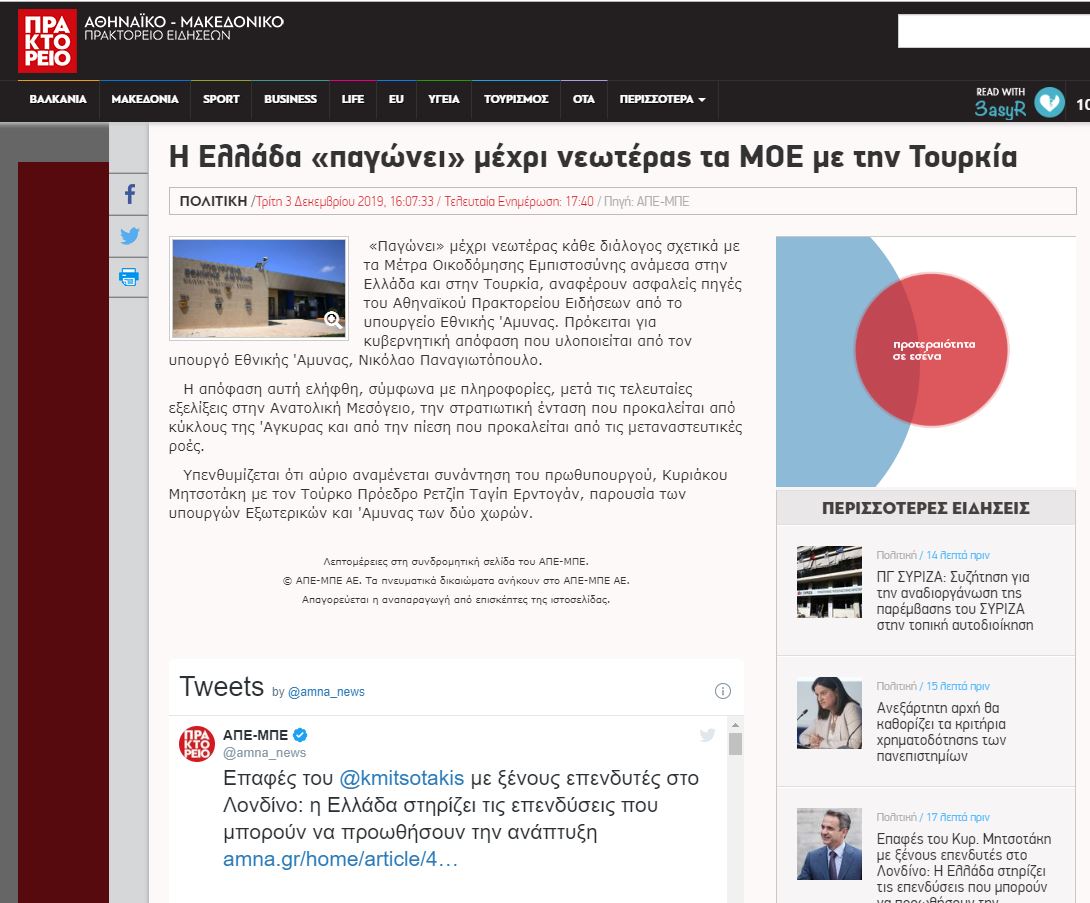
Task: Click the Tweets widget info icon
Action: click(x=723, y=691)
